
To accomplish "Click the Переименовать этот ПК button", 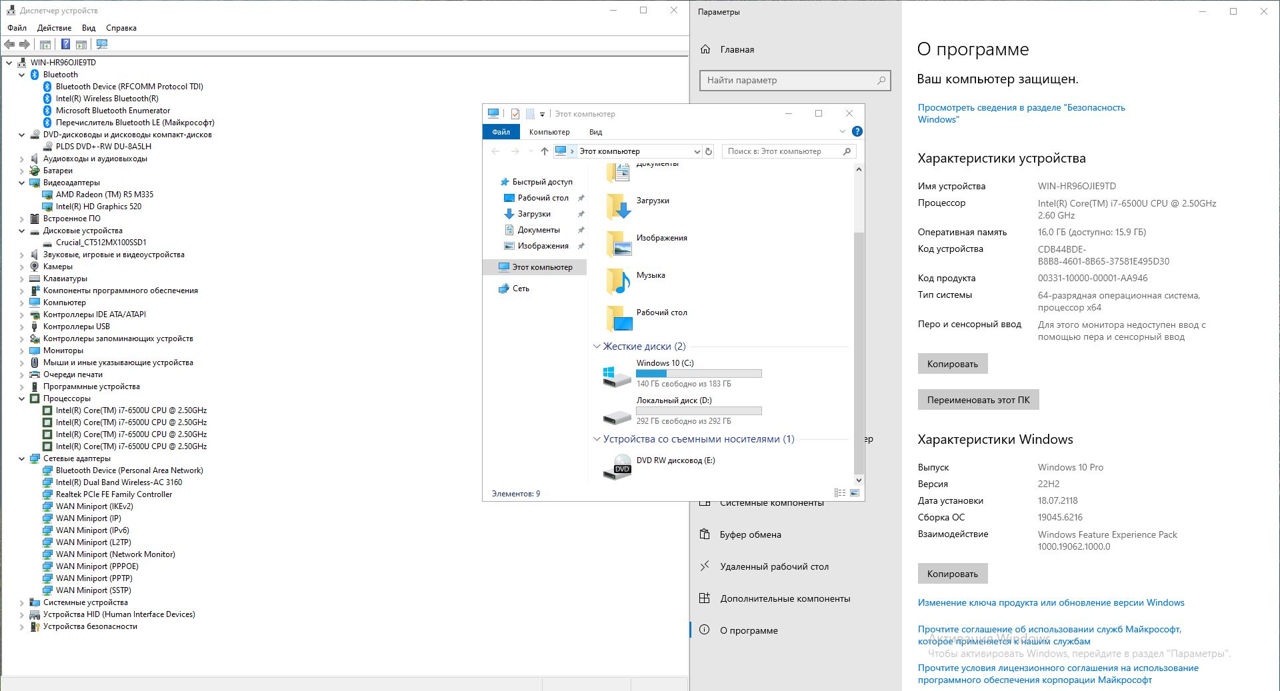I will [x=978, y=399].
